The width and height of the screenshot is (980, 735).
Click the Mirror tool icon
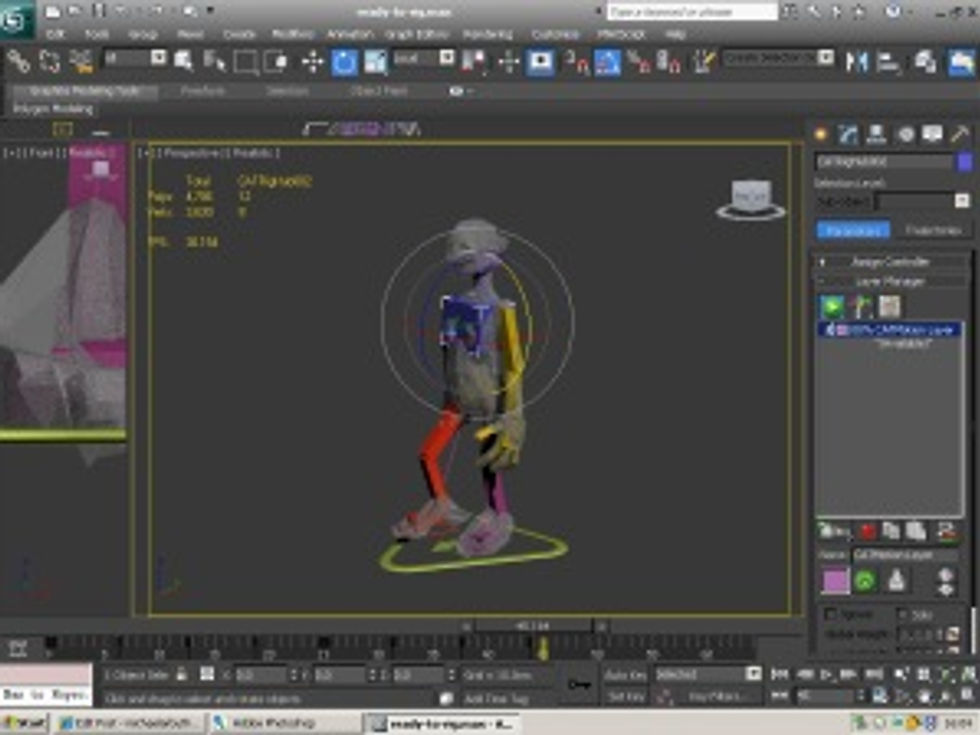(857, 61)
